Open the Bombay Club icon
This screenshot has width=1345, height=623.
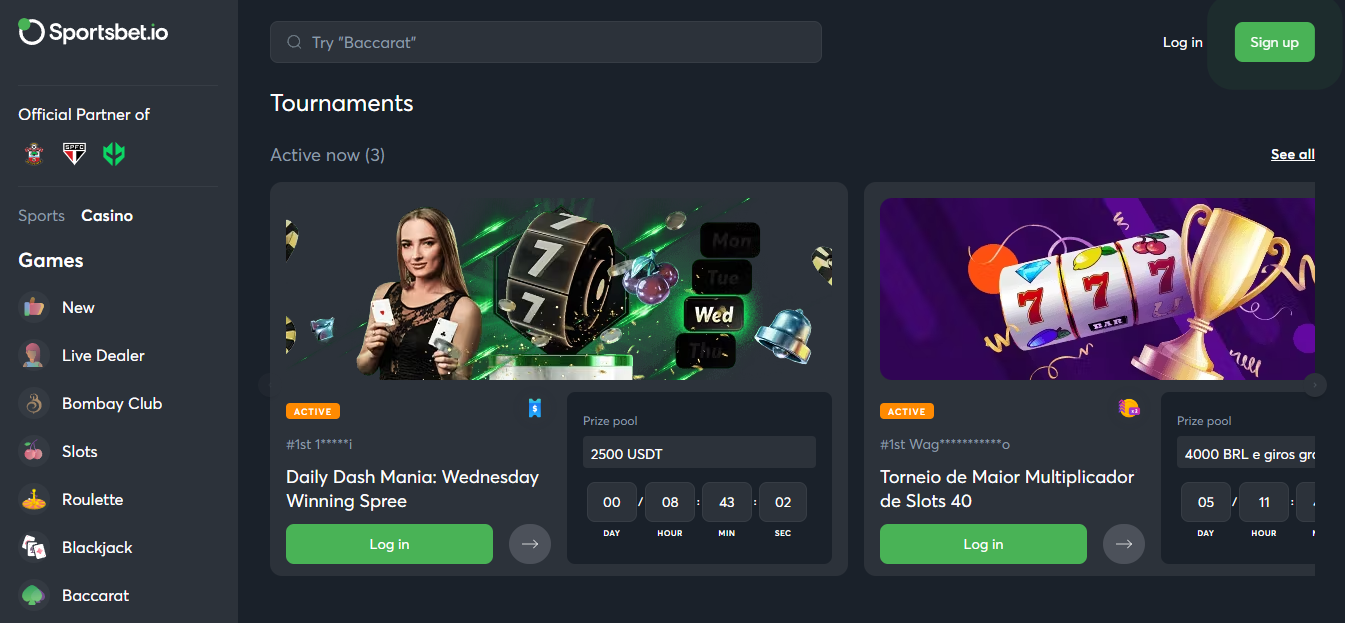pyautogui.click(x=34, y=404)
